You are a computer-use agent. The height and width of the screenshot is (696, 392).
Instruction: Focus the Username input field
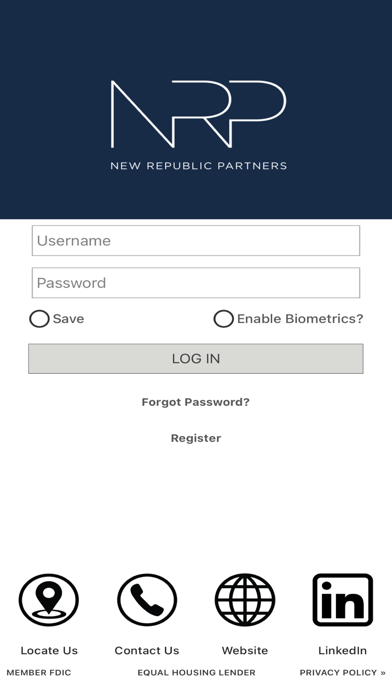coord(196,241)
